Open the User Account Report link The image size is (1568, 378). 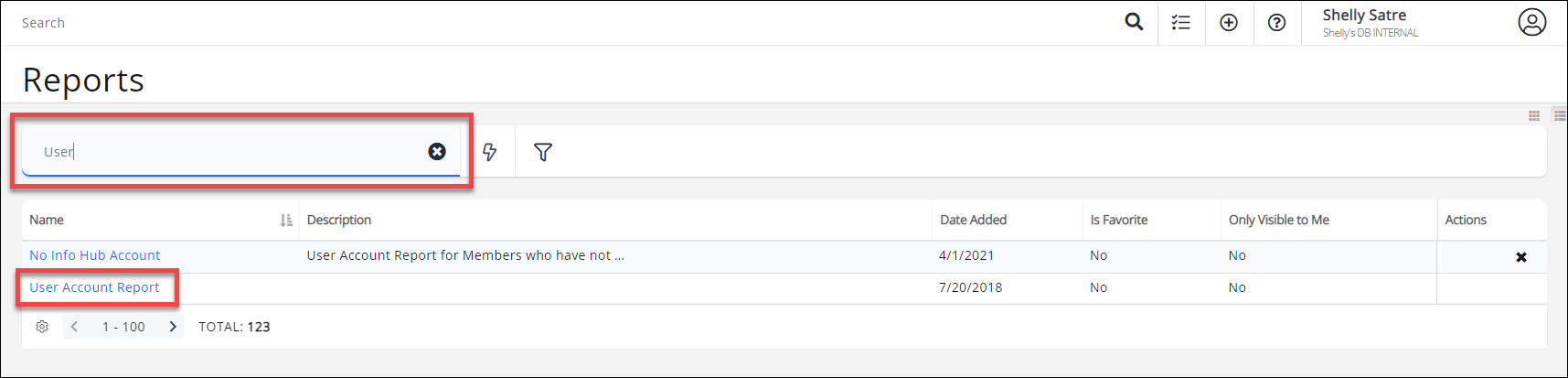(x=94, y=287)
